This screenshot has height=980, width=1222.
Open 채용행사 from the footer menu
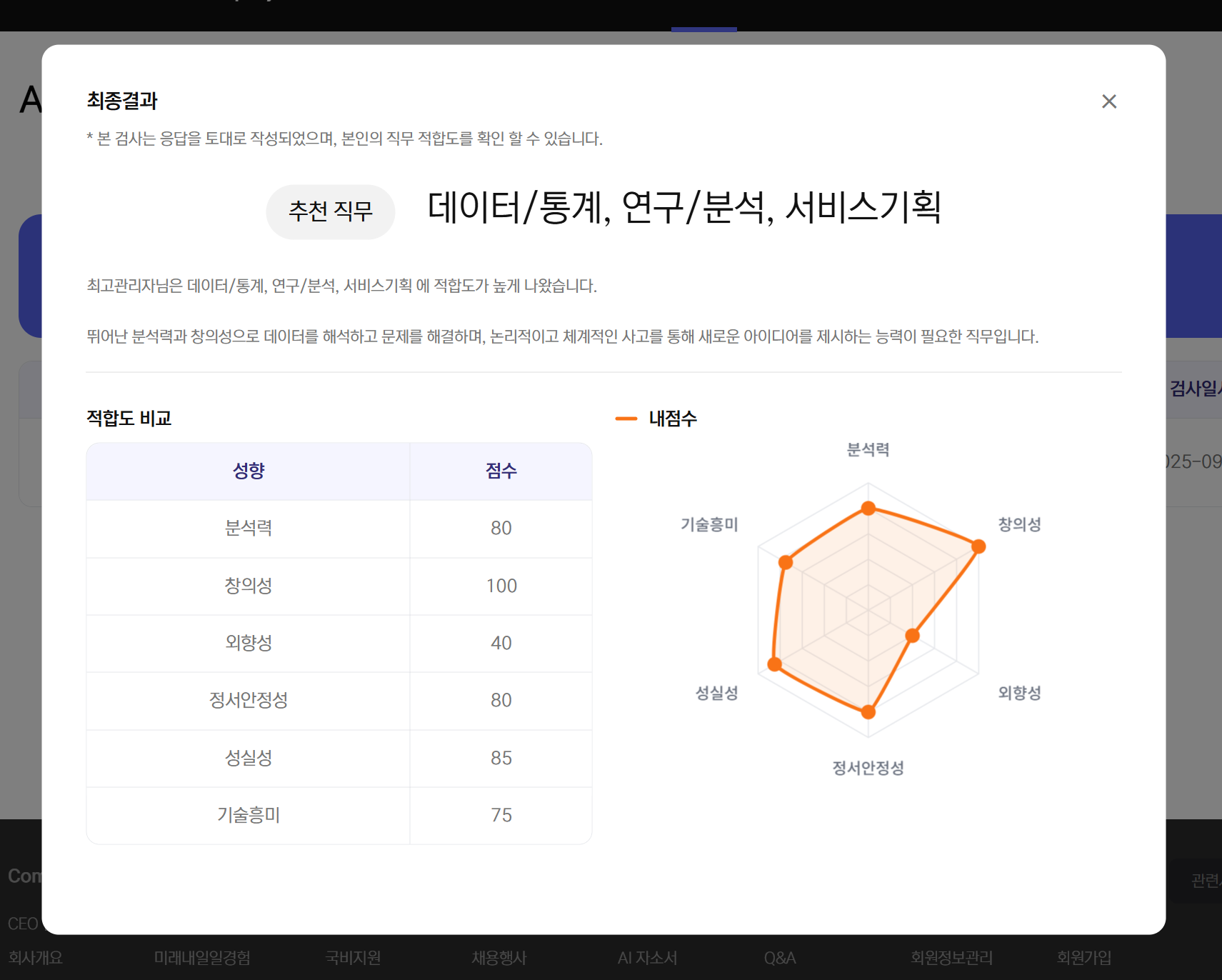point(499,957)
